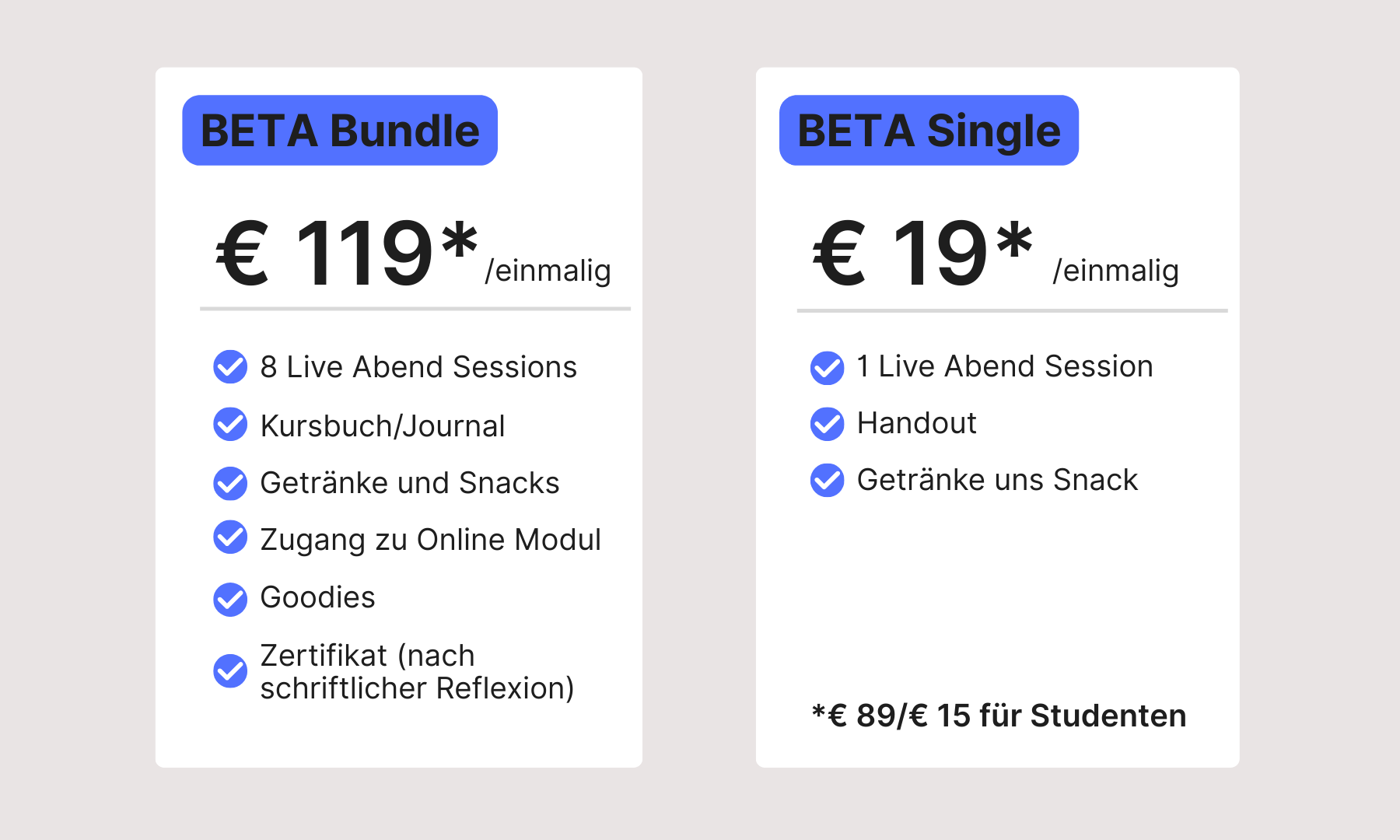
Task: Click the Handout feature text
Action: click(916, 423)
